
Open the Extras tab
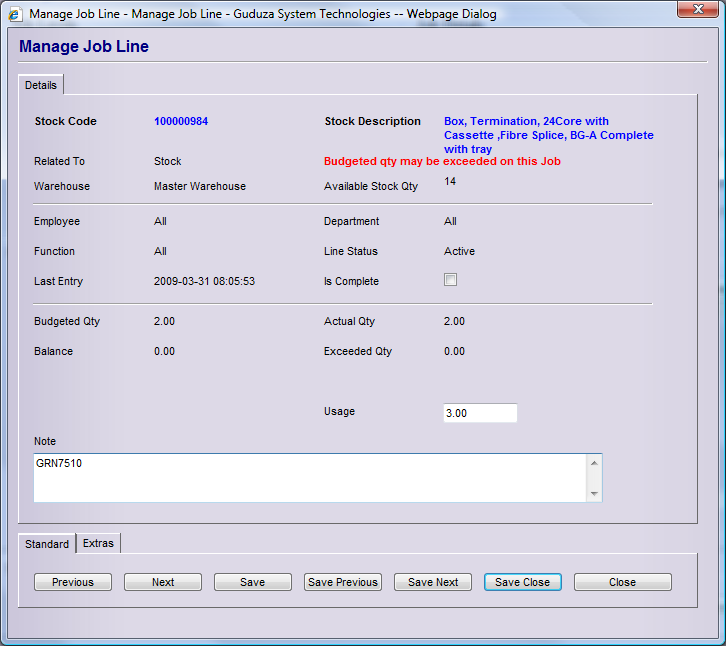point(98,543)
